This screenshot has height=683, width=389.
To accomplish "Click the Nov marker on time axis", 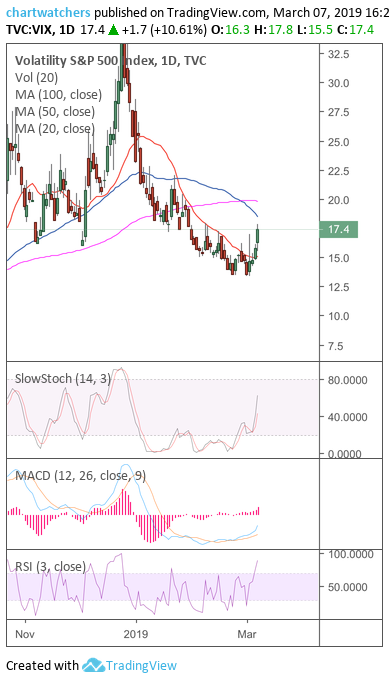I will pos(25,633).
